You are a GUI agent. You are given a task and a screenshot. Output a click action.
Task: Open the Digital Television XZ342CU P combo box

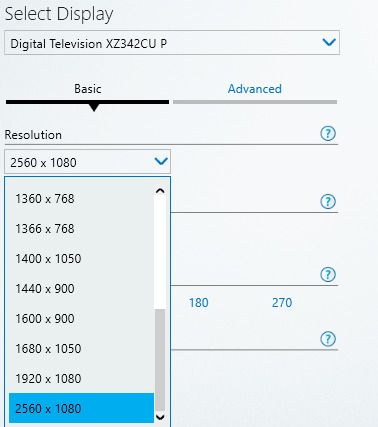pyautogui.click(x=172, y=43)
